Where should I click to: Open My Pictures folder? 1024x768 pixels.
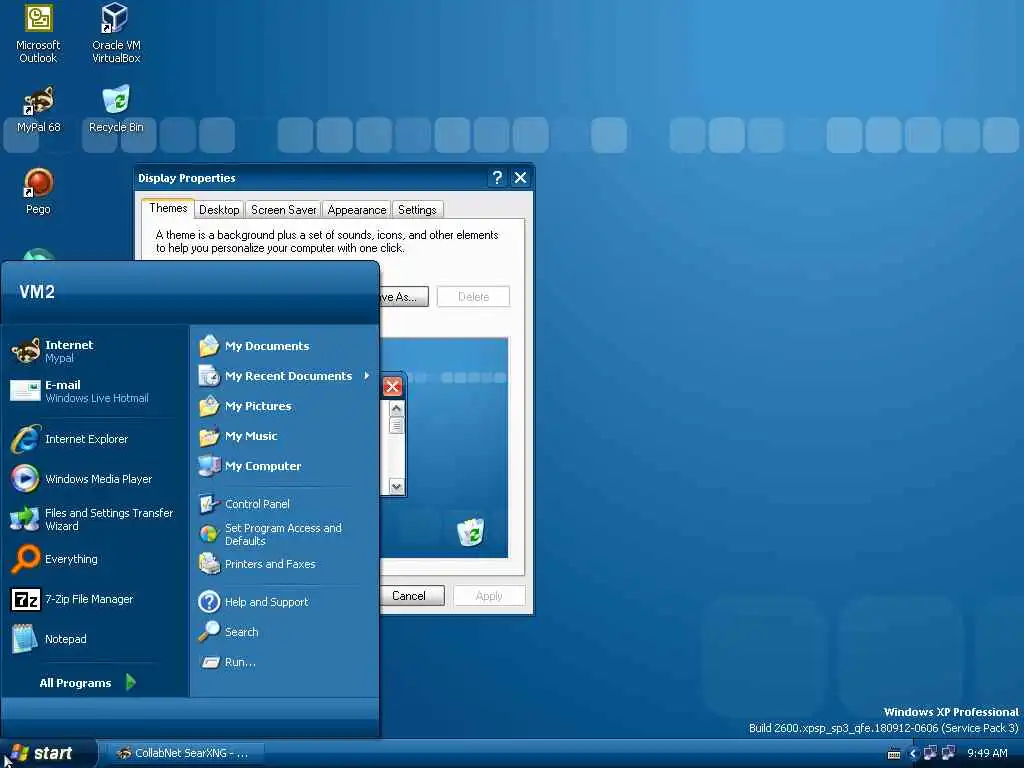tap(284, 406)
